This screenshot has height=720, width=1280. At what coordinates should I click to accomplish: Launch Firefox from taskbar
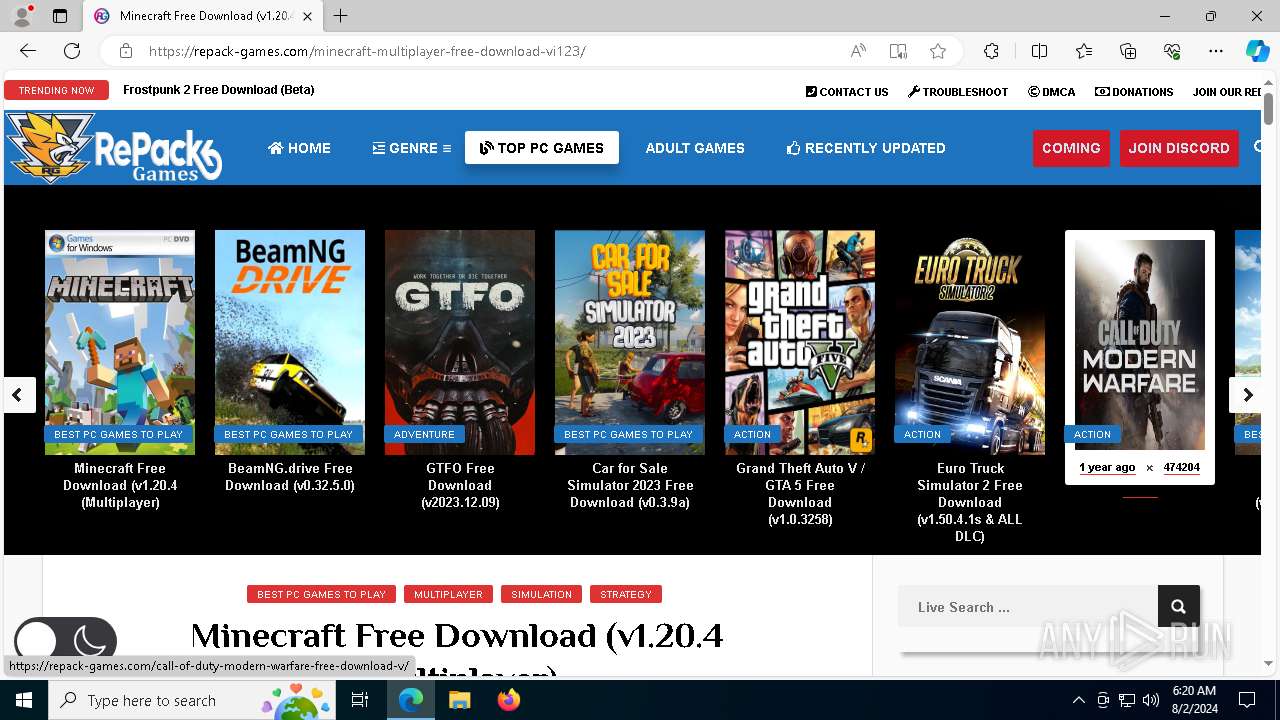(509, 700)
